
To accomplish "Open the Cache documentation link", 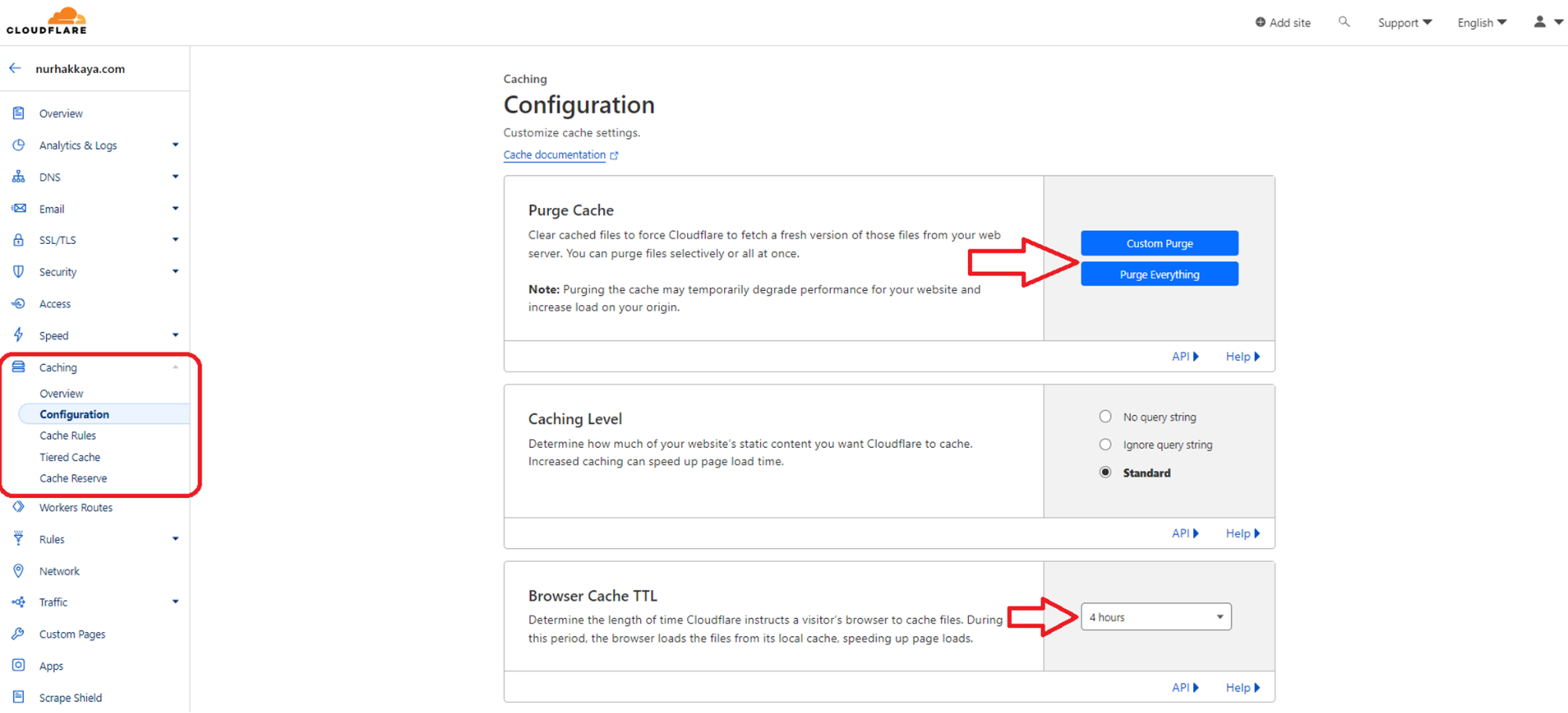I will click(x=555, y=155).
